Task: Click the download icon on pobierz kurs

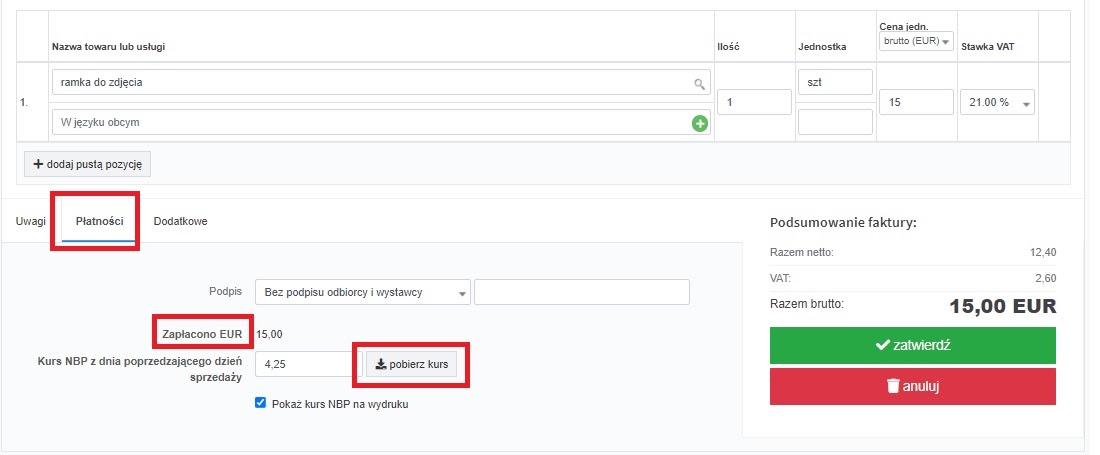Action: (x=381, y=364)
